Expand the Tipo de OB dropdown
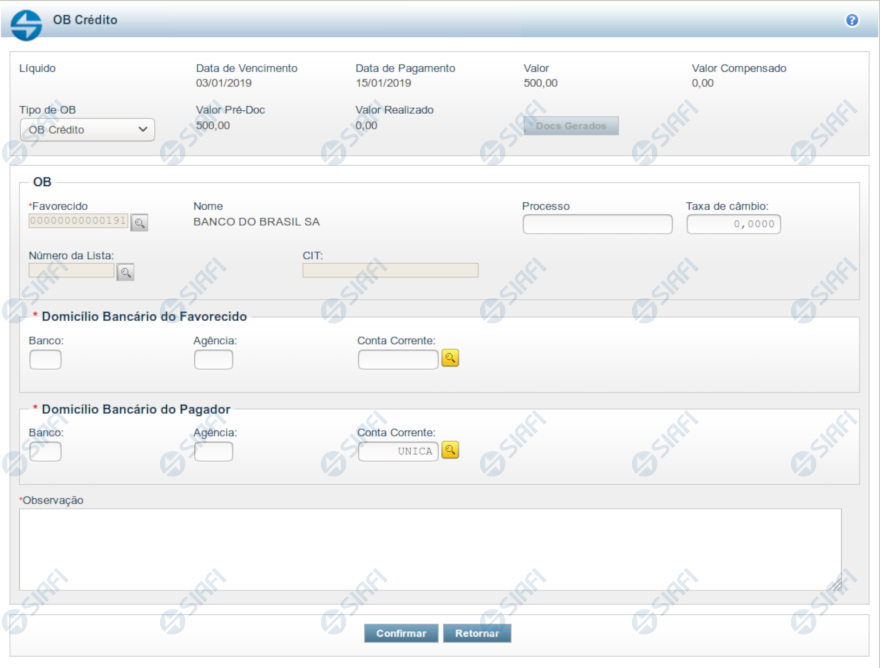The height and width of the screenshot is (668, 880). [87, 130]
